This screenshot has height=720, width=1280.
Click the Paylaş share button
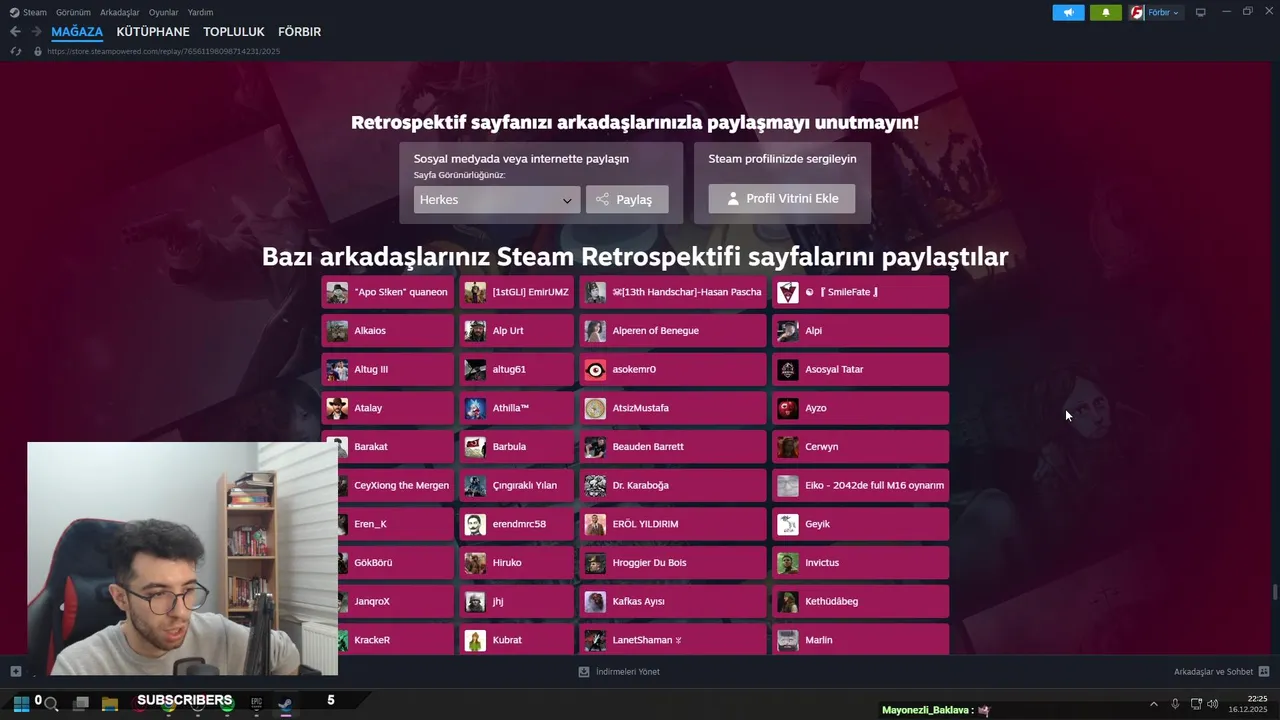(x=627, y=200)
